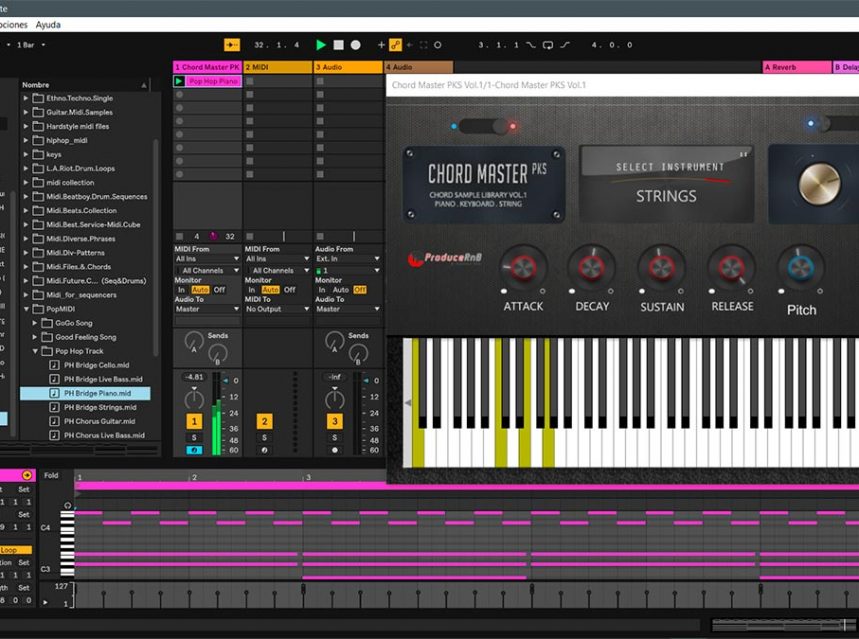
Task: Click the gold knob in Chord Master plugin
Action: (819, 184)
